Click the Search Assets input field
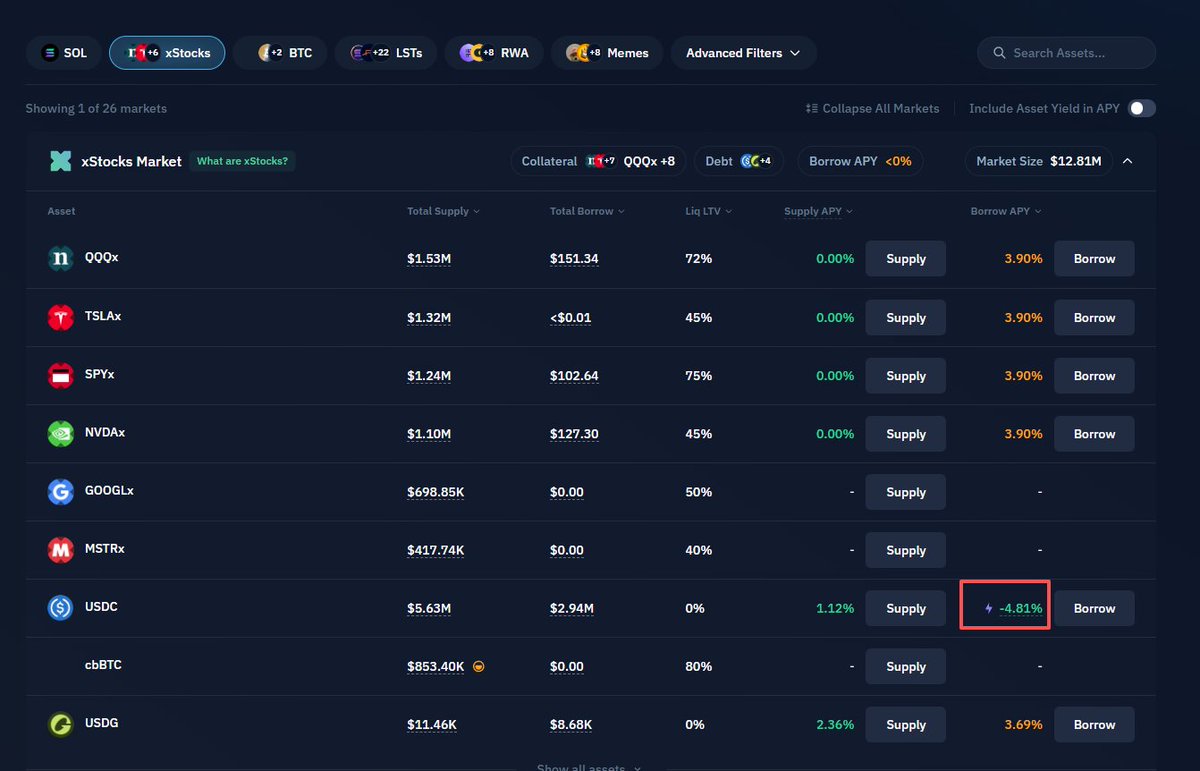1200x771 pixels. pyautogui.click(x=1066, y=53)
